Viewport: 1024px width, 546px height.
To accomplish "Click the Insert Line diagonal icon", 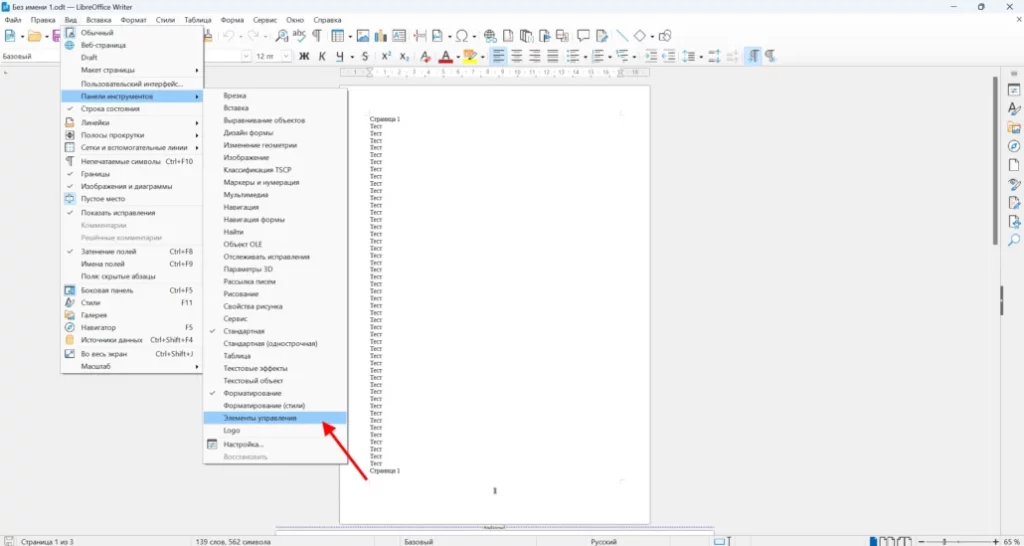I will pos(622,35).
